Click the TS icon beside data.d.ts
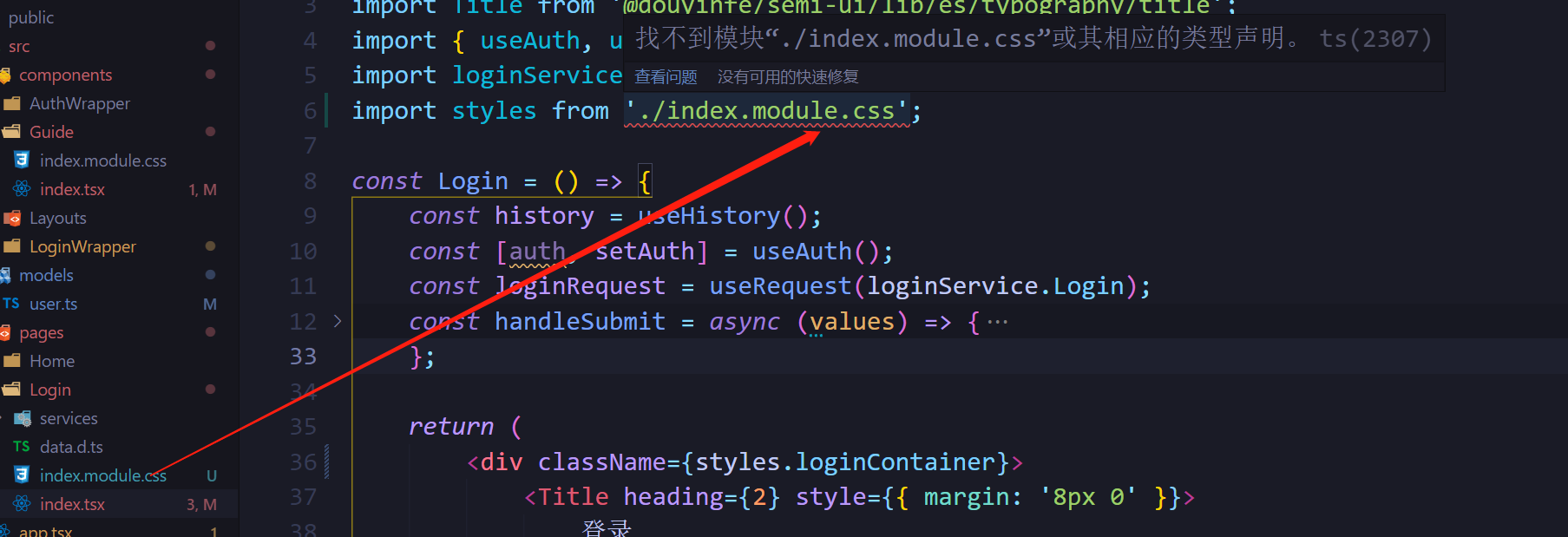Image resolution: width=1568 pixels, height=537 pixels. click(x=22, y=447)
